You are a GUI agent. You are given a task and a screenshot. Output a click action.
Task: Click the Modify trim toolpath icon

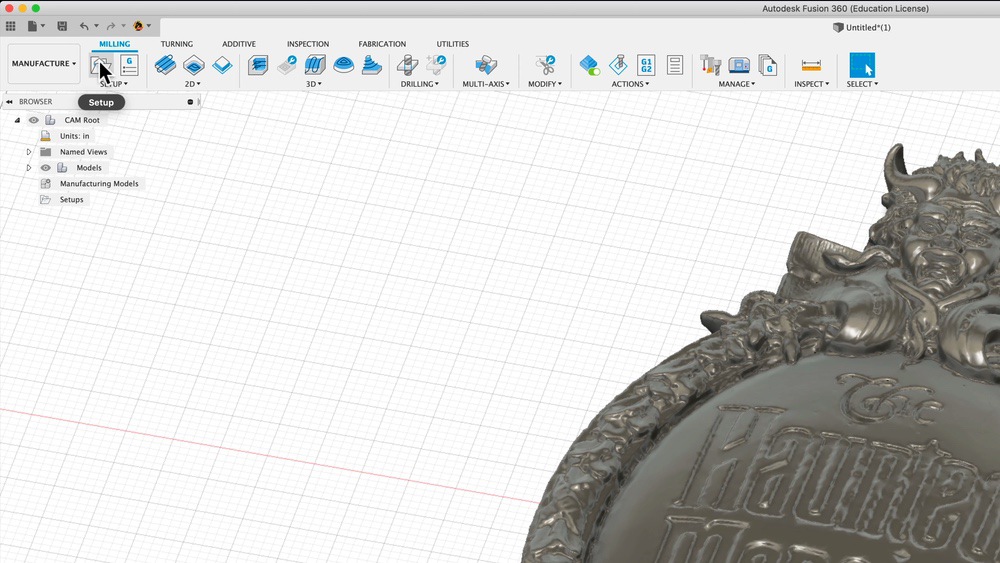(x=545, y=65)
